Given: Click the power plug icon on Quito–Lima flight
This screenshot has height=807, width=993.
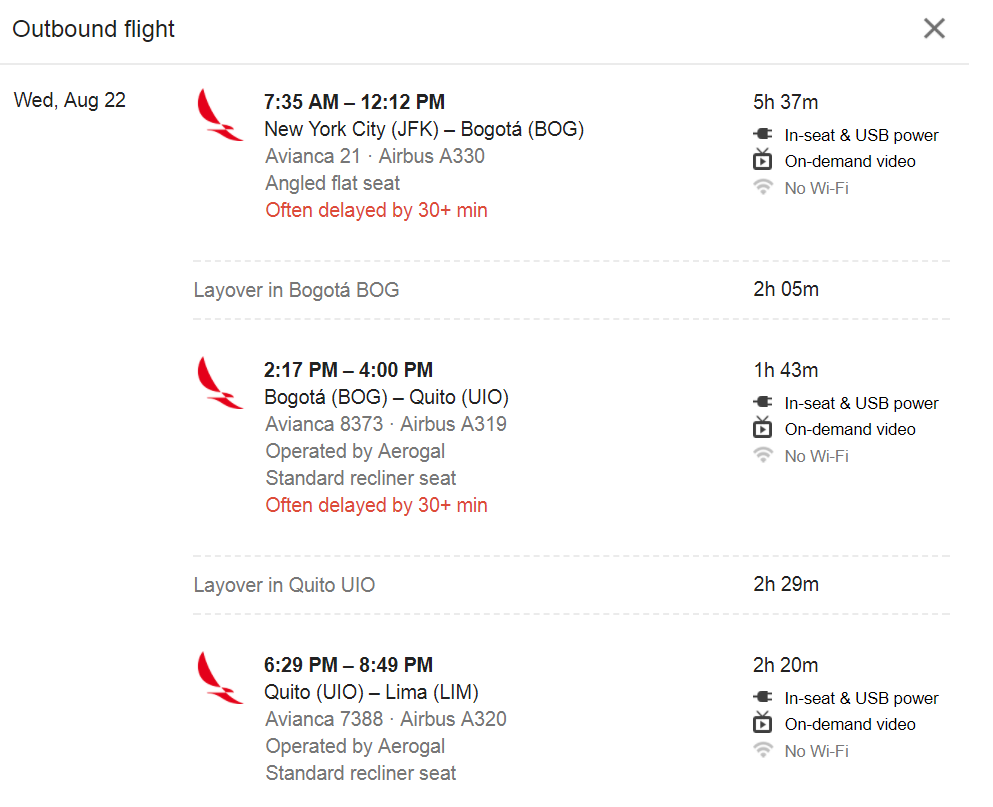Looking at the screenshot, I should point(763,697).
